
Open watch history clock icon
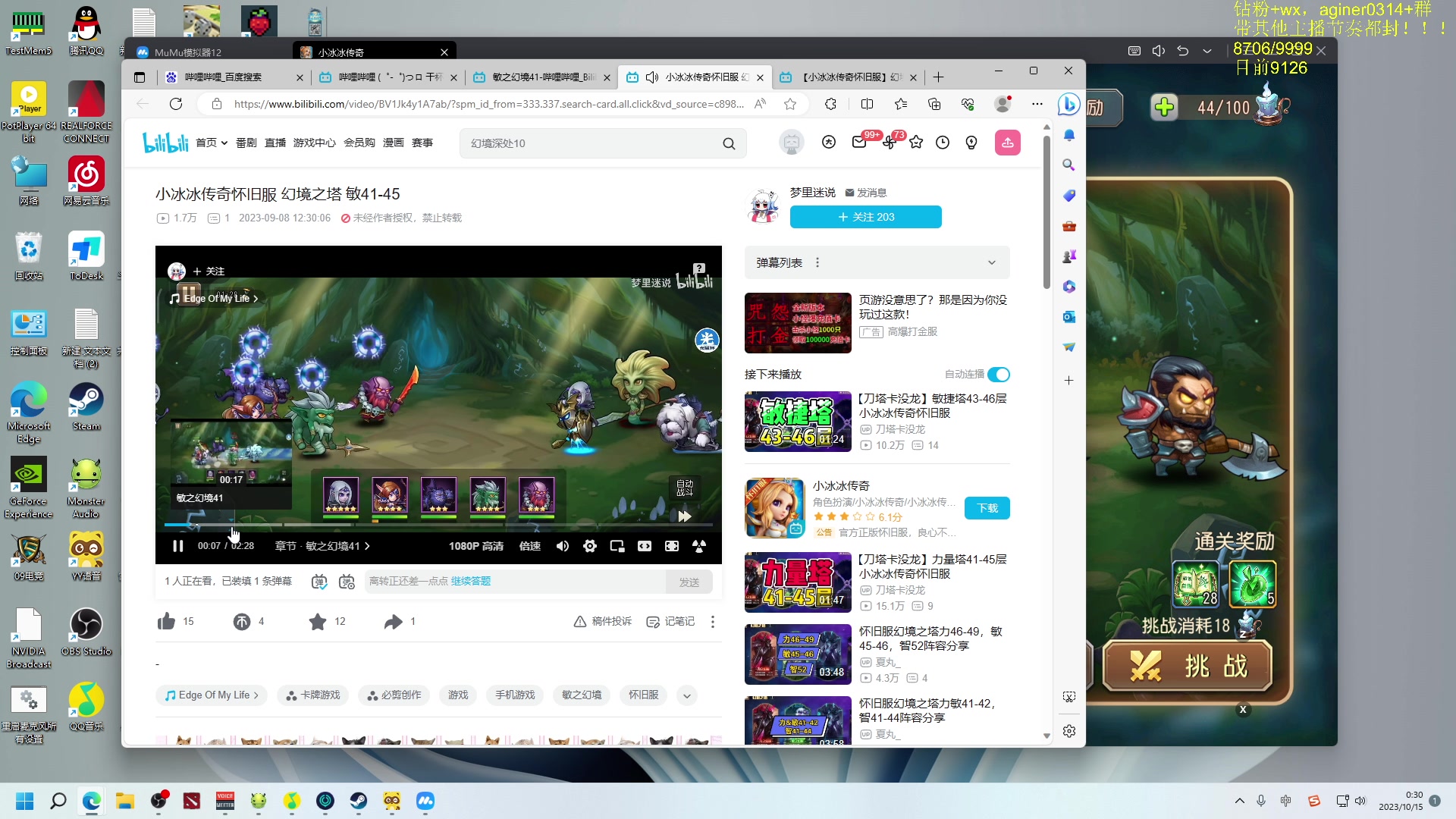[x=943, y=143]
